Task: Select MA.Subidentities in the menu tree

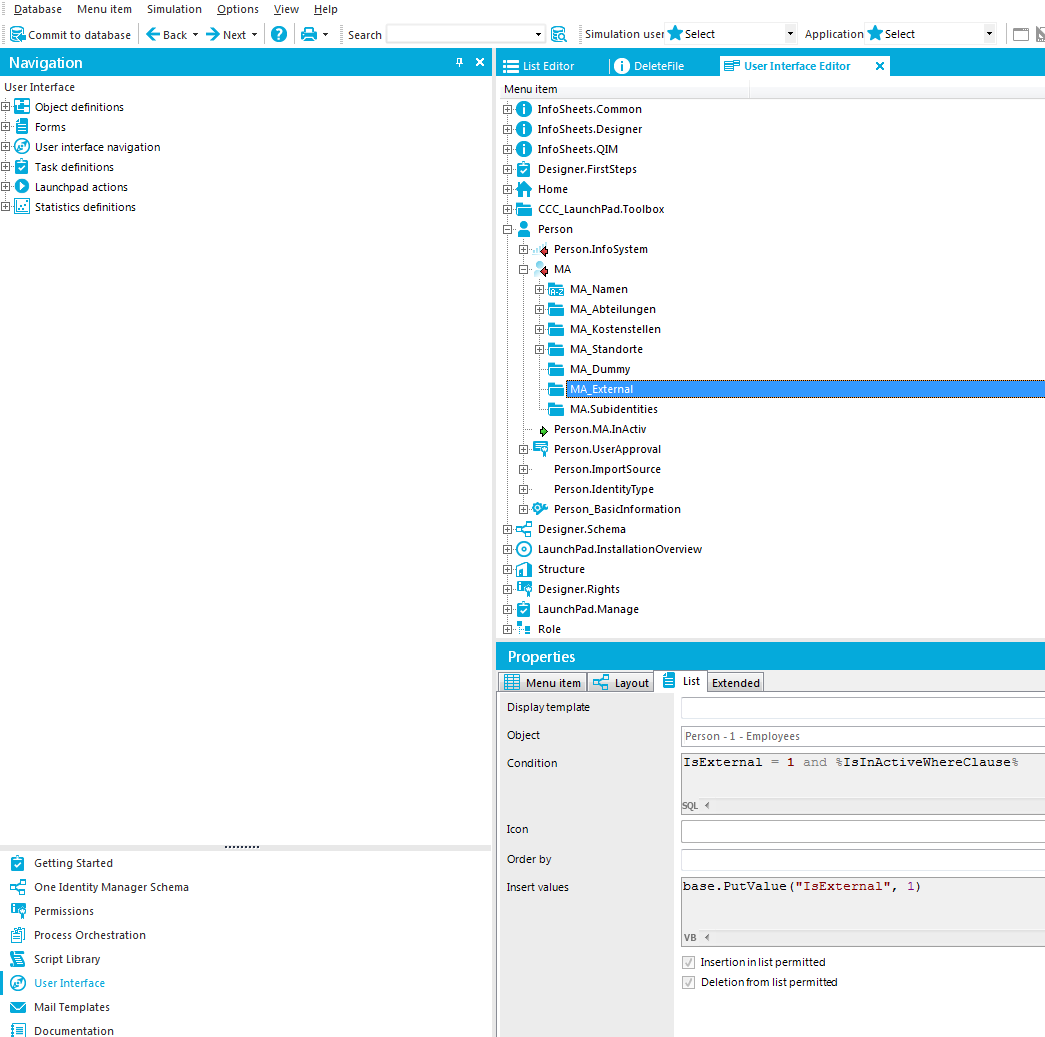Action: (614, 409)
